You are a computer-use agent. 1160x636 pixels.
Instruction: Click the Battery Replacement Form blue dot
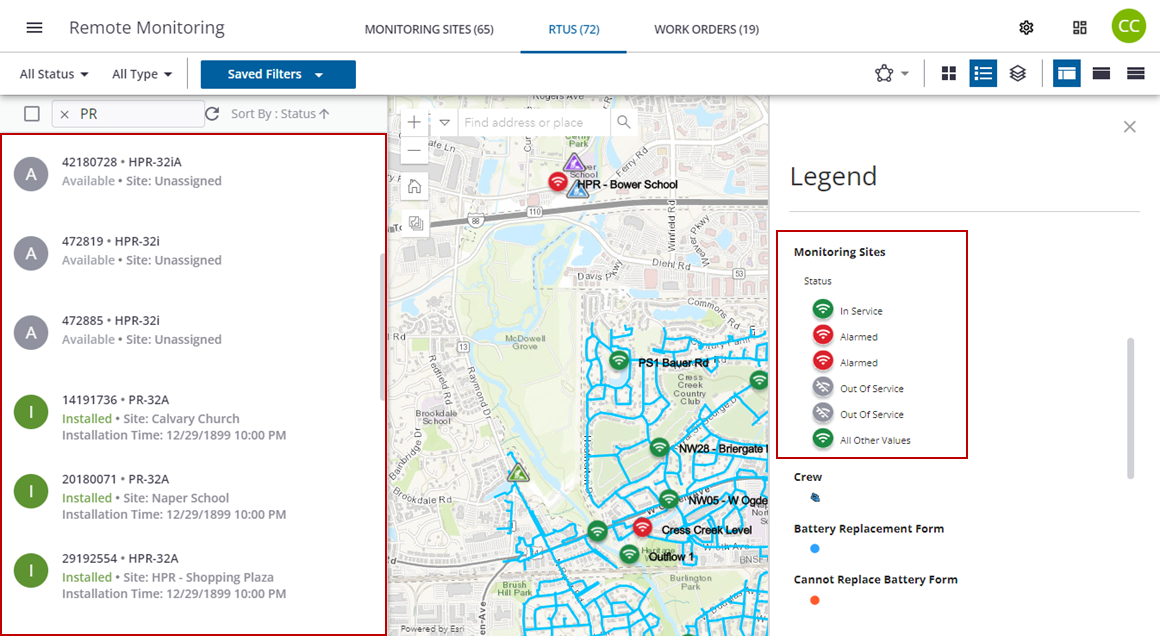pos(815,549)
